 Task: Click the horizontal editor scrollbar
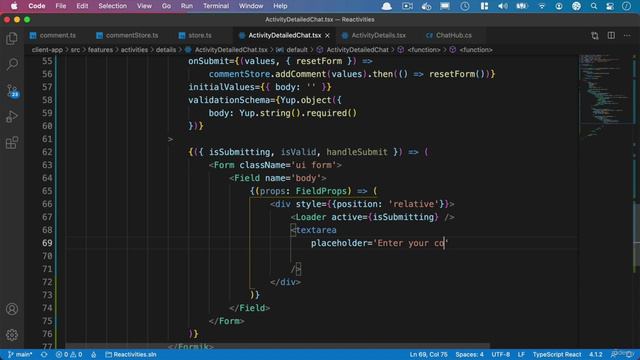coord(278,346)
